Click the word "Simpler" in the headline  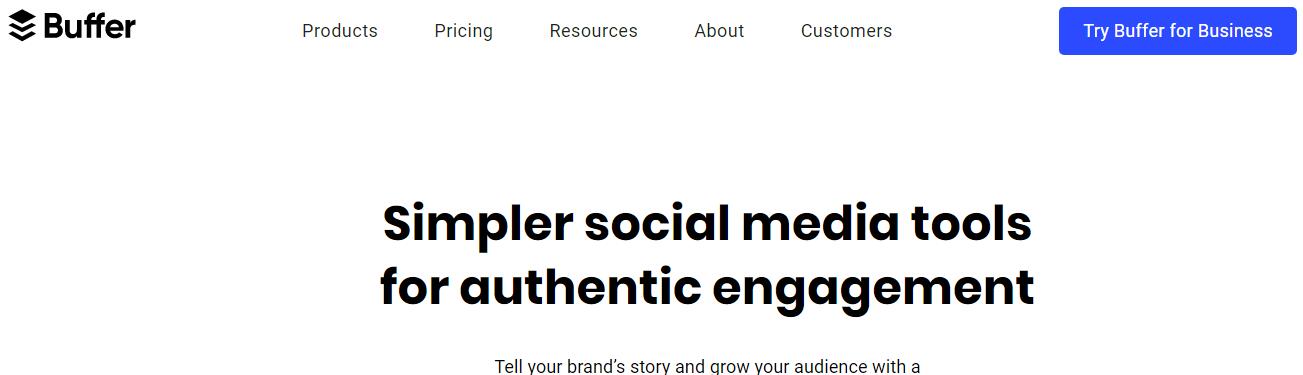pyautogui.click(x=477, y=226)
